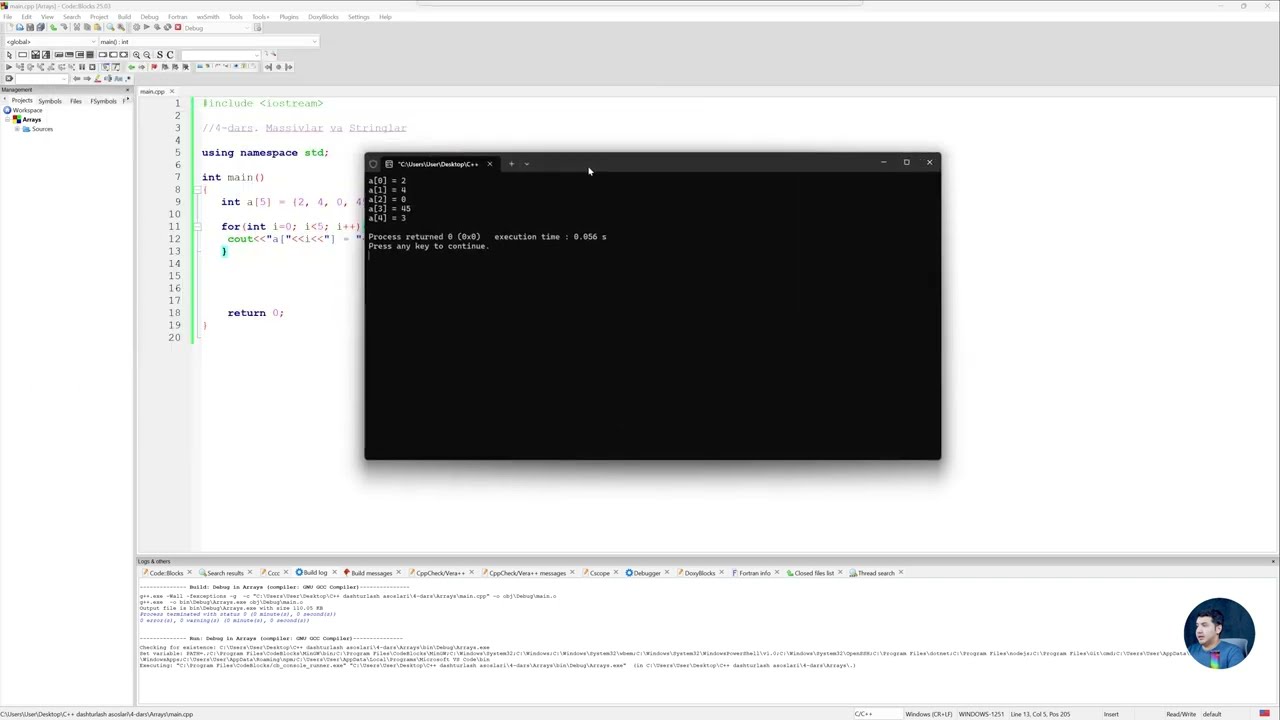Click the Replace toolbar icon
The width and height of the screenshot is (1280, 720).
[x=121, y=27]
